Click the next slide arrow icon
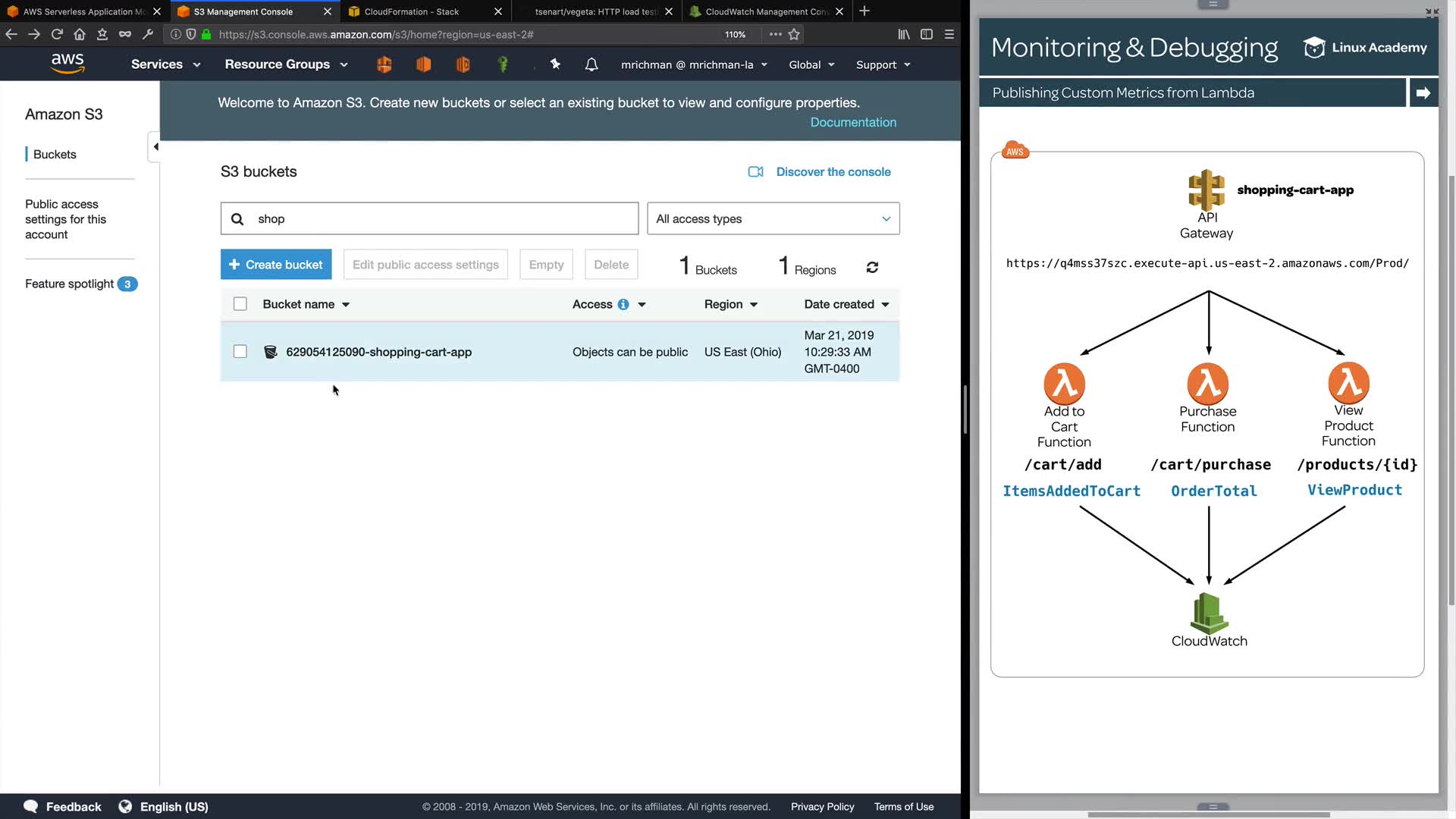Image resolution: width=1456 pixels, height=819 pixels. (x=1423, y=93)
